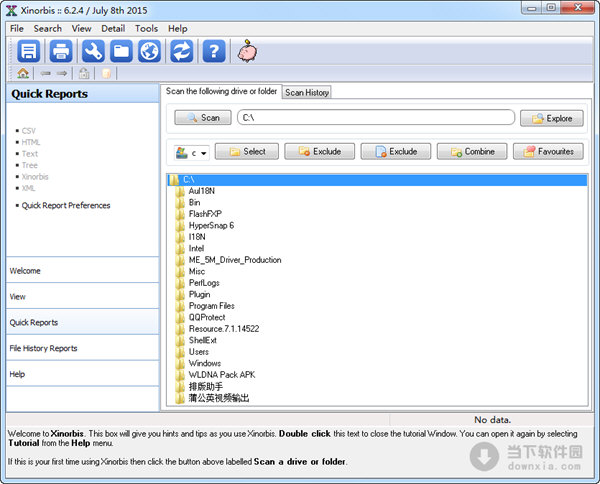Open the Search menu
600x484 pixels.
pyautogui.click(x=47, y=29)
